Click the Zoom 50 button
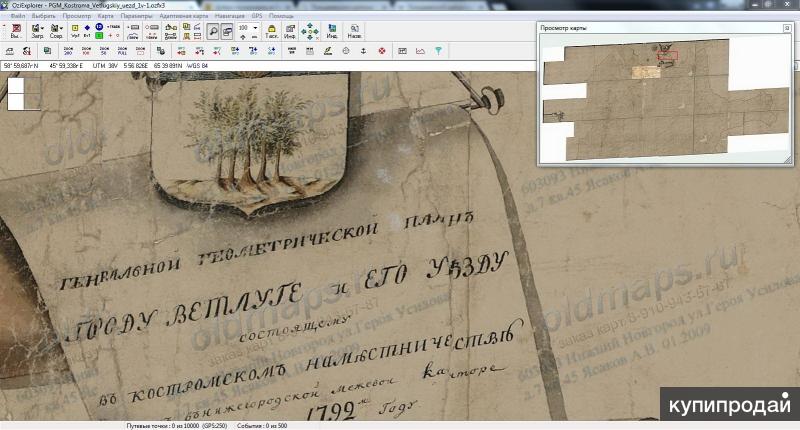The height and width of the screenshot is (430, 800). pos(104,50)
